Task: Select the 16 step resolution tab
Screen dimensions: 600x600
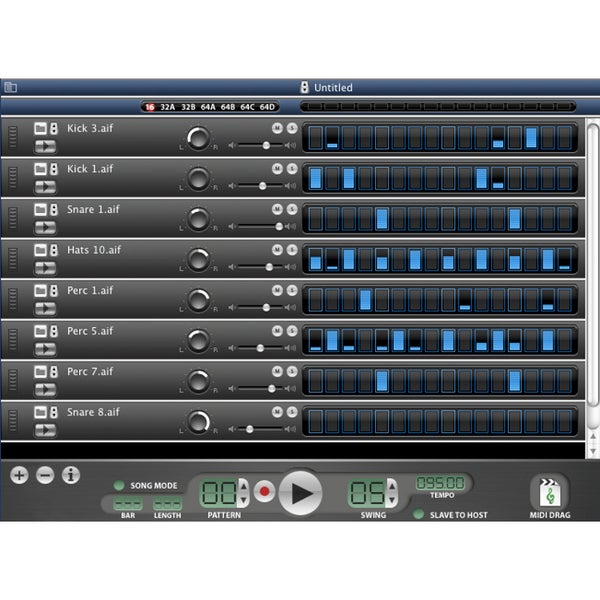Action: pyautogui.click(x=150, y=107)
